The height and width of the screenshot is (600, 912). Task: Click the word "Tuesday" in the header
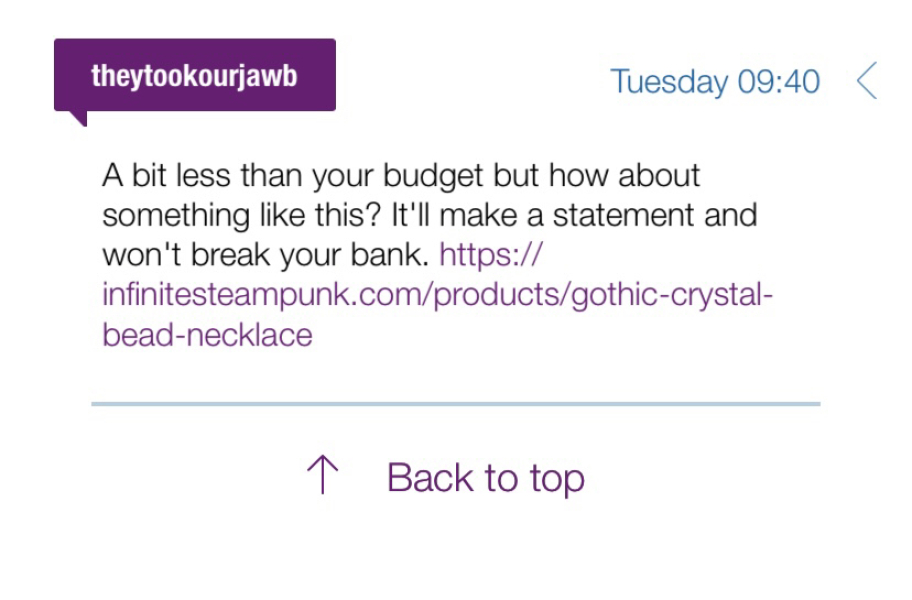point(669,81)
